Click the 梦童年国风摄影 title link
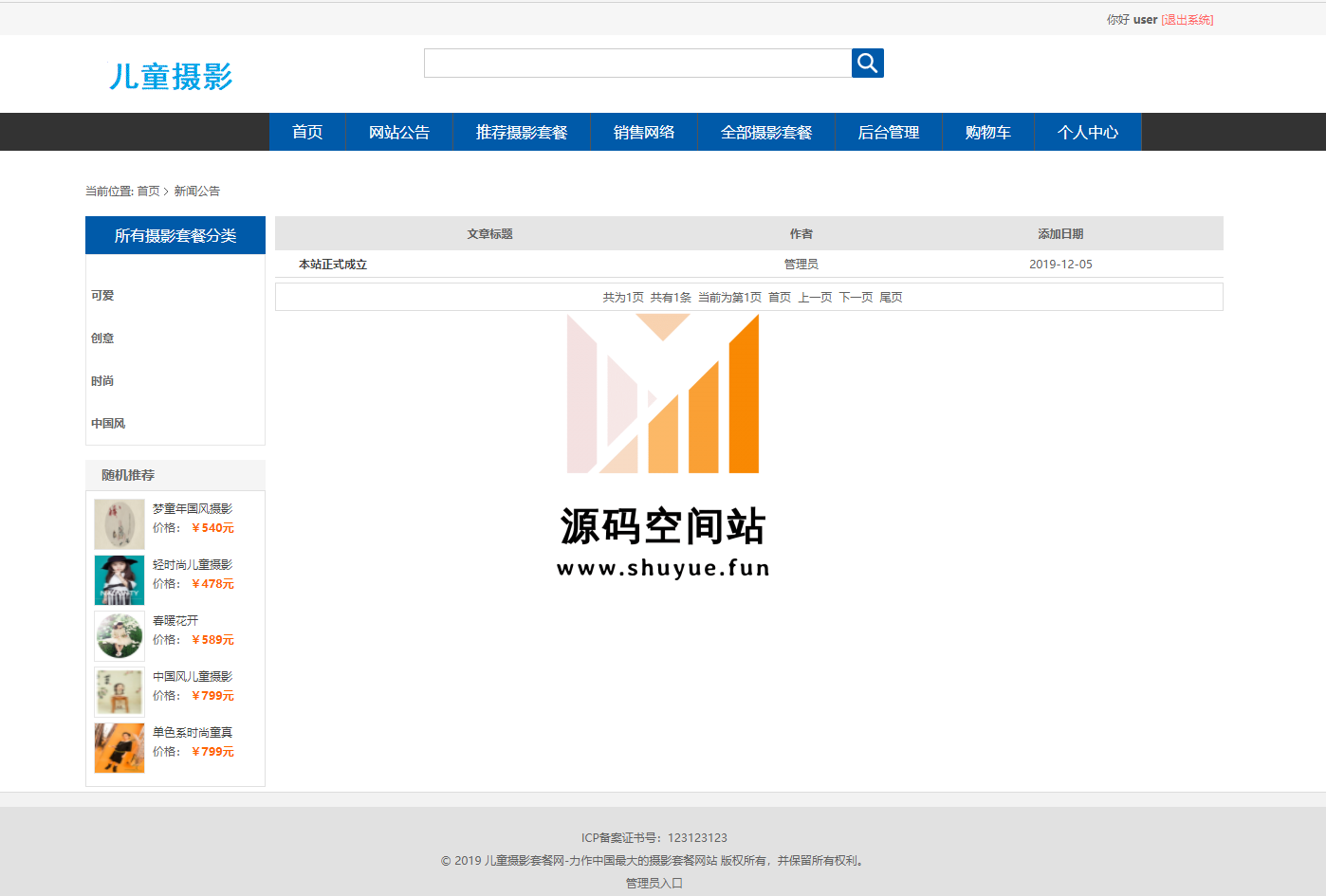 pos(193,509)
